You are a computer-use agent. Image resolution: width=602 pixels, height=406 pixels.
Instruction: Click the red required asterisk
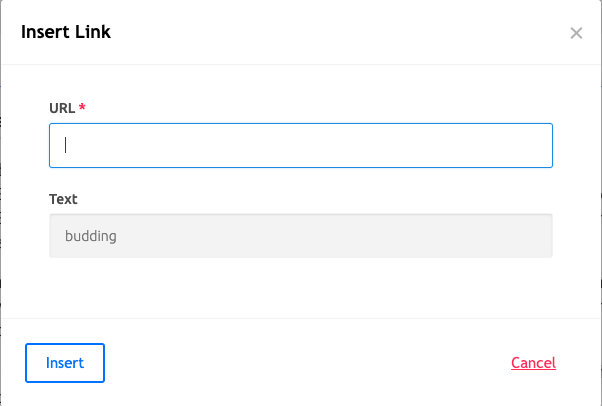coord(82,106)
